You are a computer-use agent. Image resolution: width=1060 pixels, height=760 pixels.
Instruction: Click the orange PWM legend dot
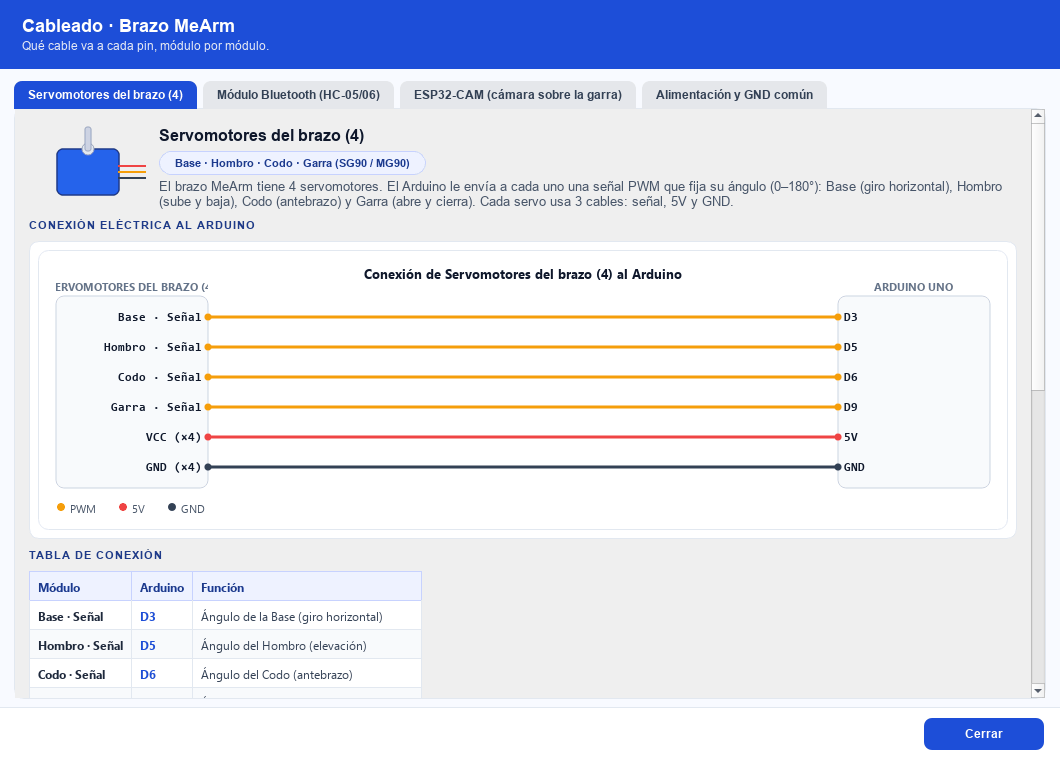[x=61, y=507]
